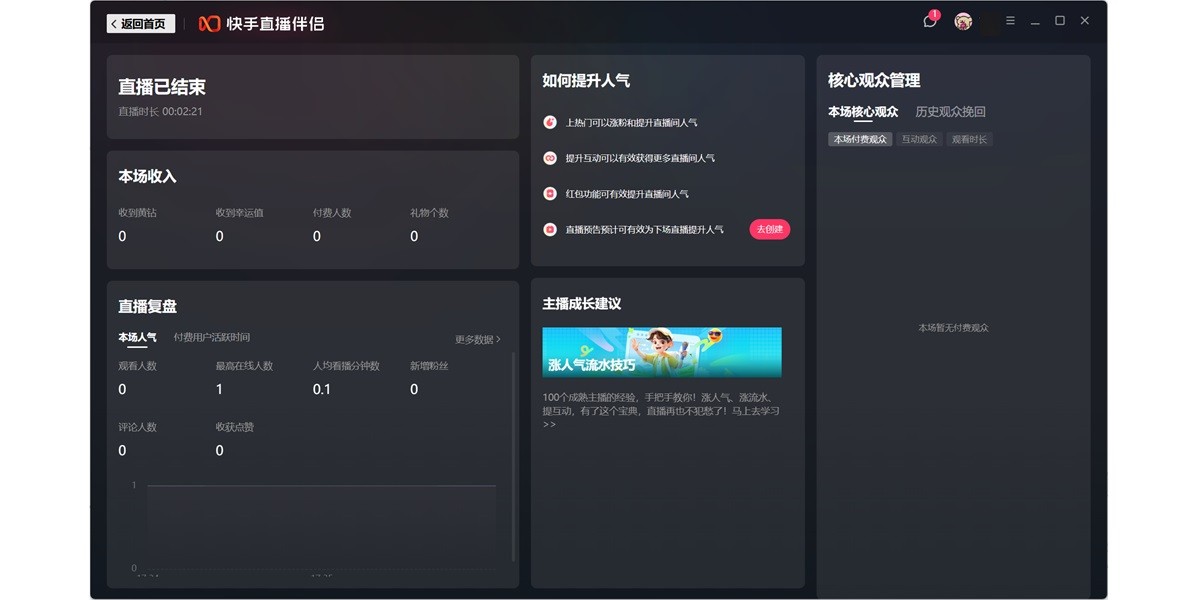Click the 提升互动 tip icon
Viewport: 1200px width, 600px height.
click(550, 158)
